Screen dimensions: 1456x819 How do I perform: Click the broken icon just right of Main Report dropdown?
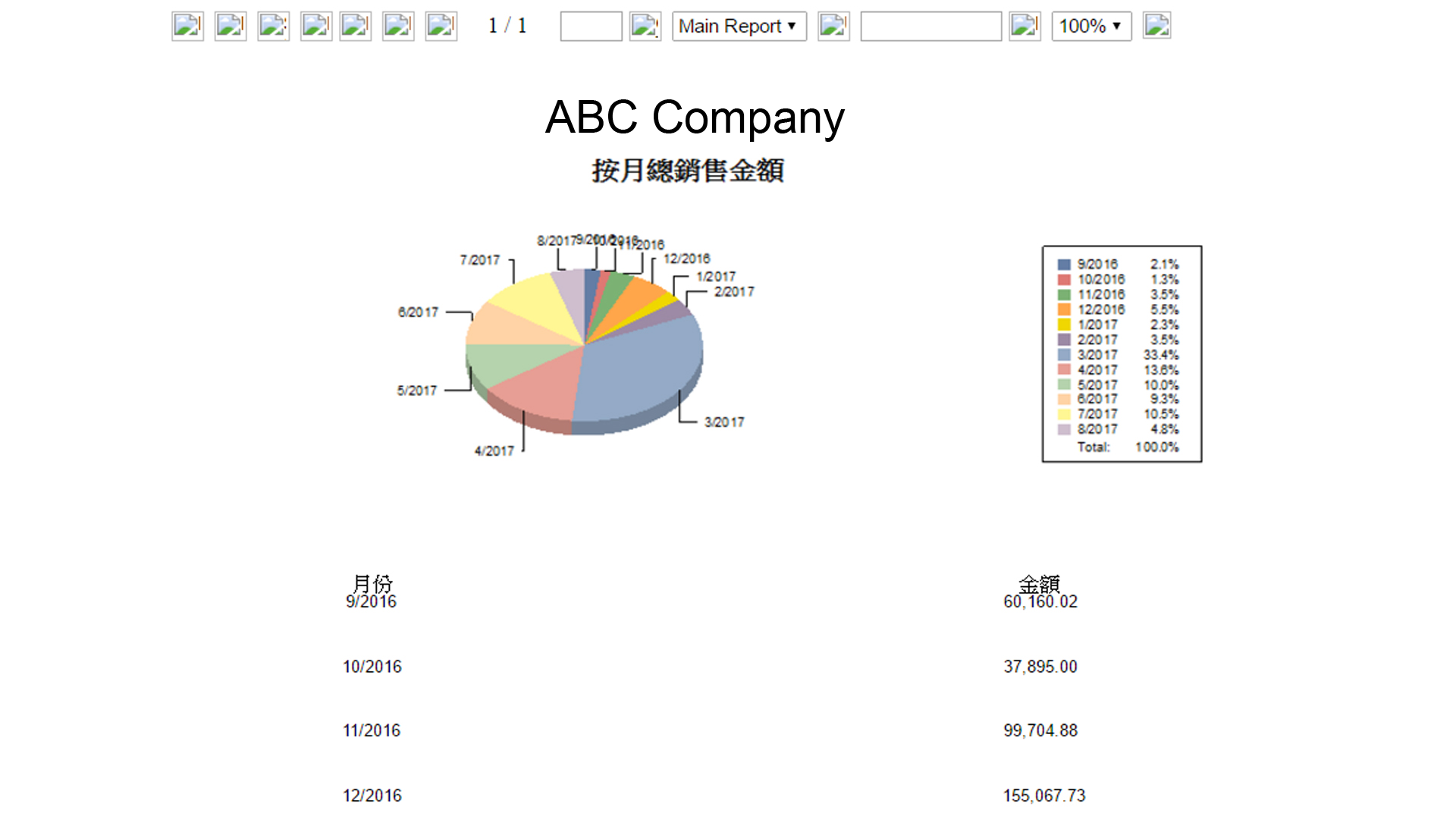(833, 26)
